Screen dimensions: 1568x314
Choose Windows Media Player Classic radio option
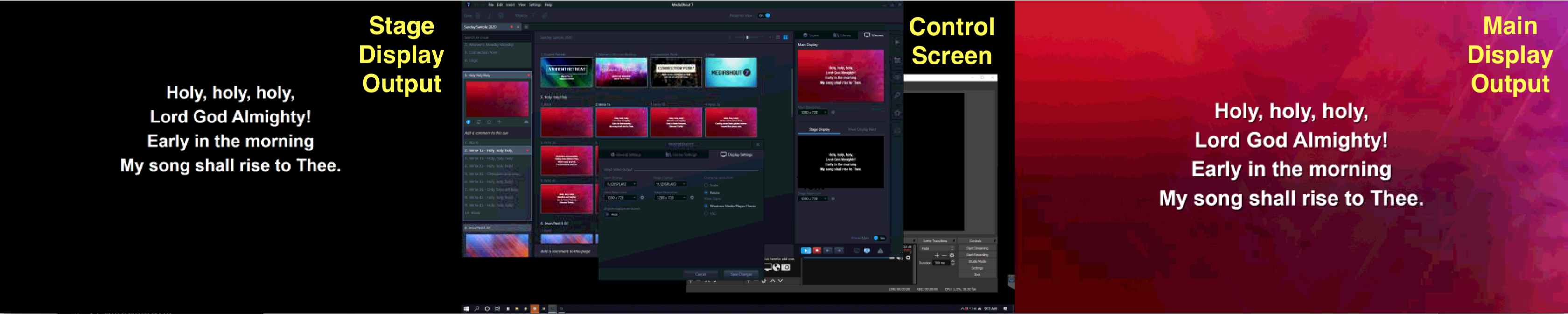(706, 206)
